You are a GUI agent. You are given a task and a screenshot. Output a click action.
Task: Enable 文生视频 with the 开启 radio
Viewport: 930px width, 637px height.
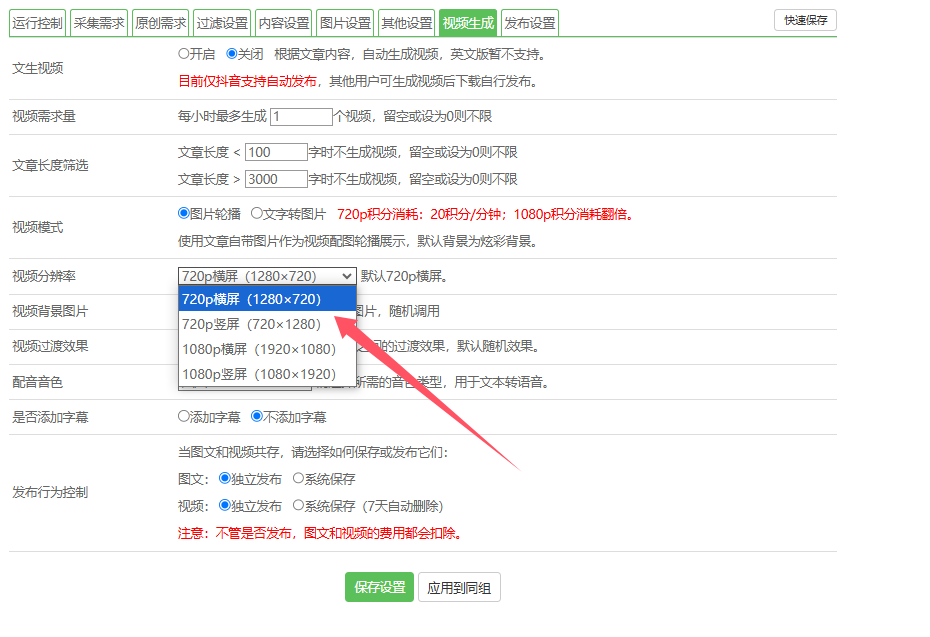click(x=184, y=54)
